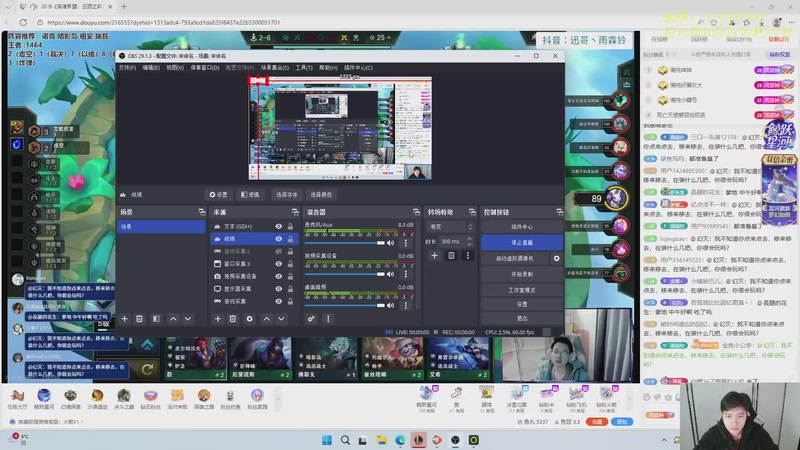
Task: Open 麦克风/Aux three-dot options menu
Action: point(406,243)
